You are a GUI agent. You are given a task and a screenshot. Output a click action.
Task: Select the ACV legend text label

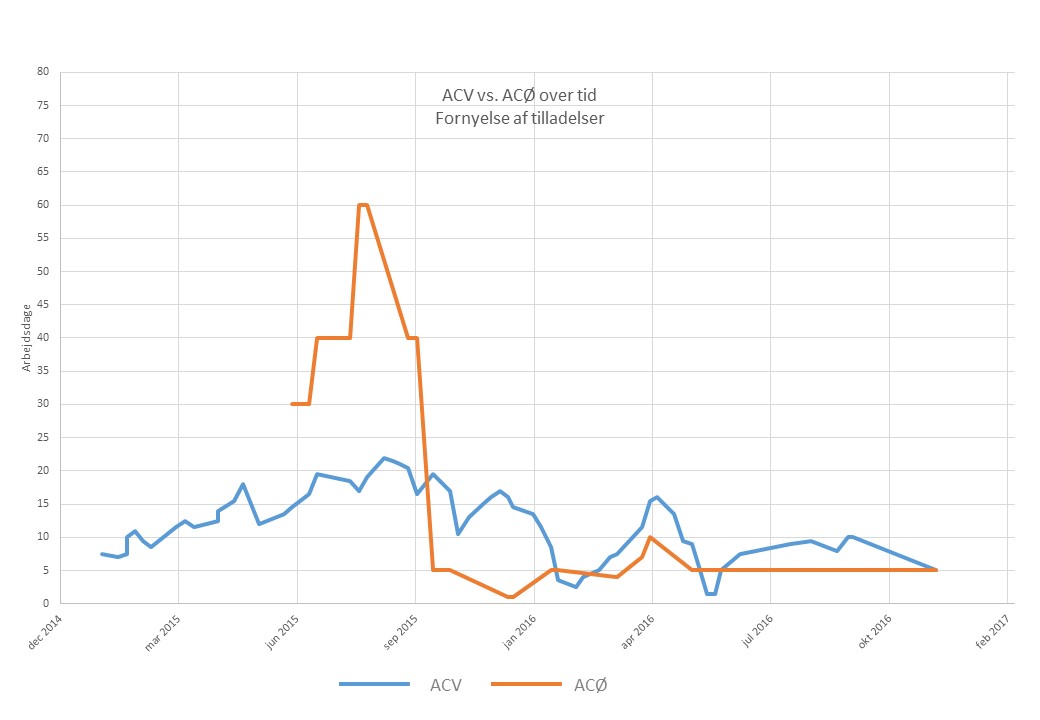445,685
